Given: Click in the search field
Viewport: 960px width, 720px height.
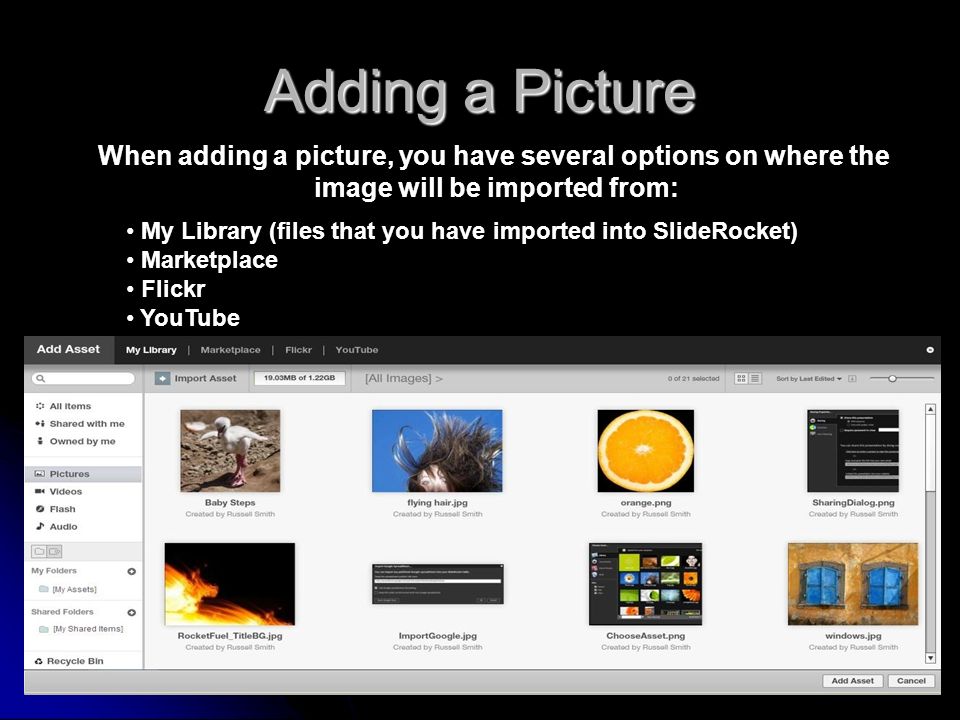Looking at the screenshot, I should pos(83,378).
